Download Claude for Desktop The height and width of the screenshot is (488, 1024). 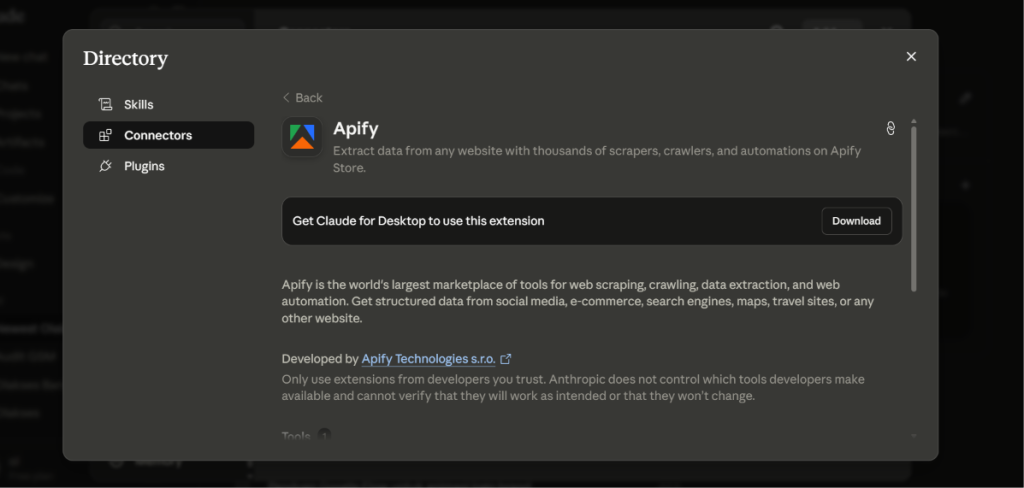point(856,221)
